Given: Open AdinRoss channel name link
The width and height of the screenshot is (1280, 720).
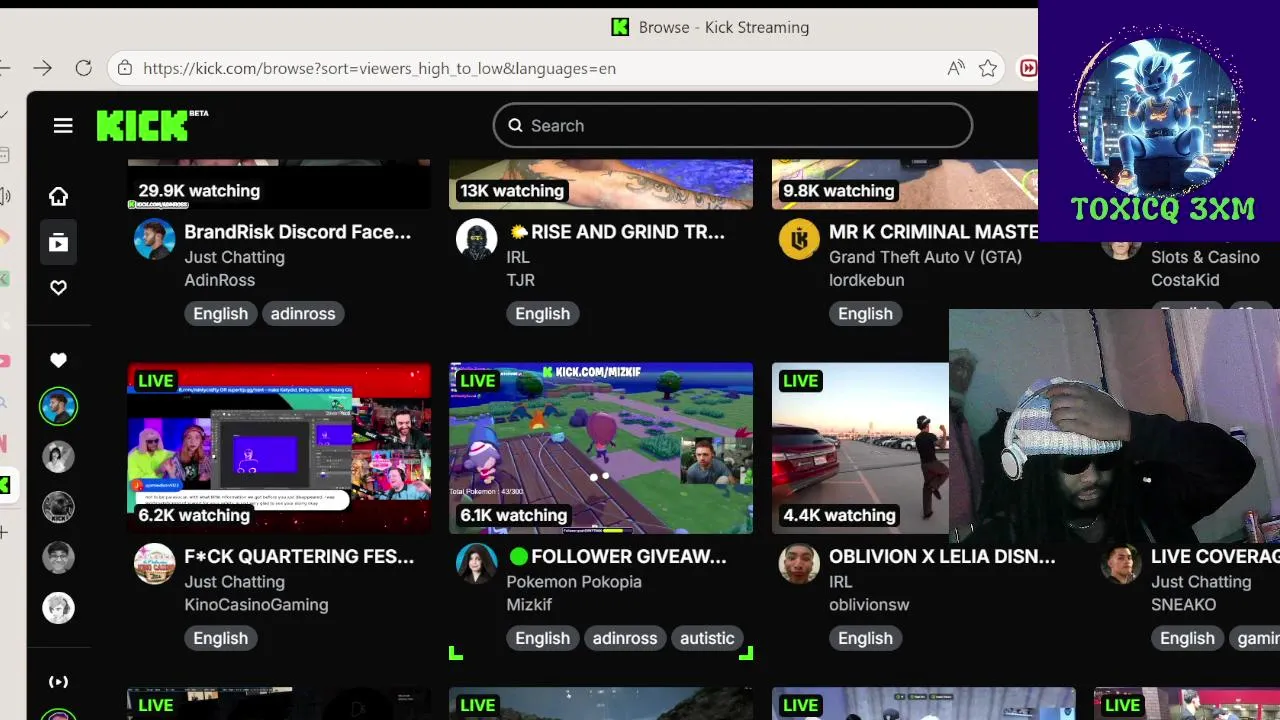Looking at the screenshot, I should 219,280.
